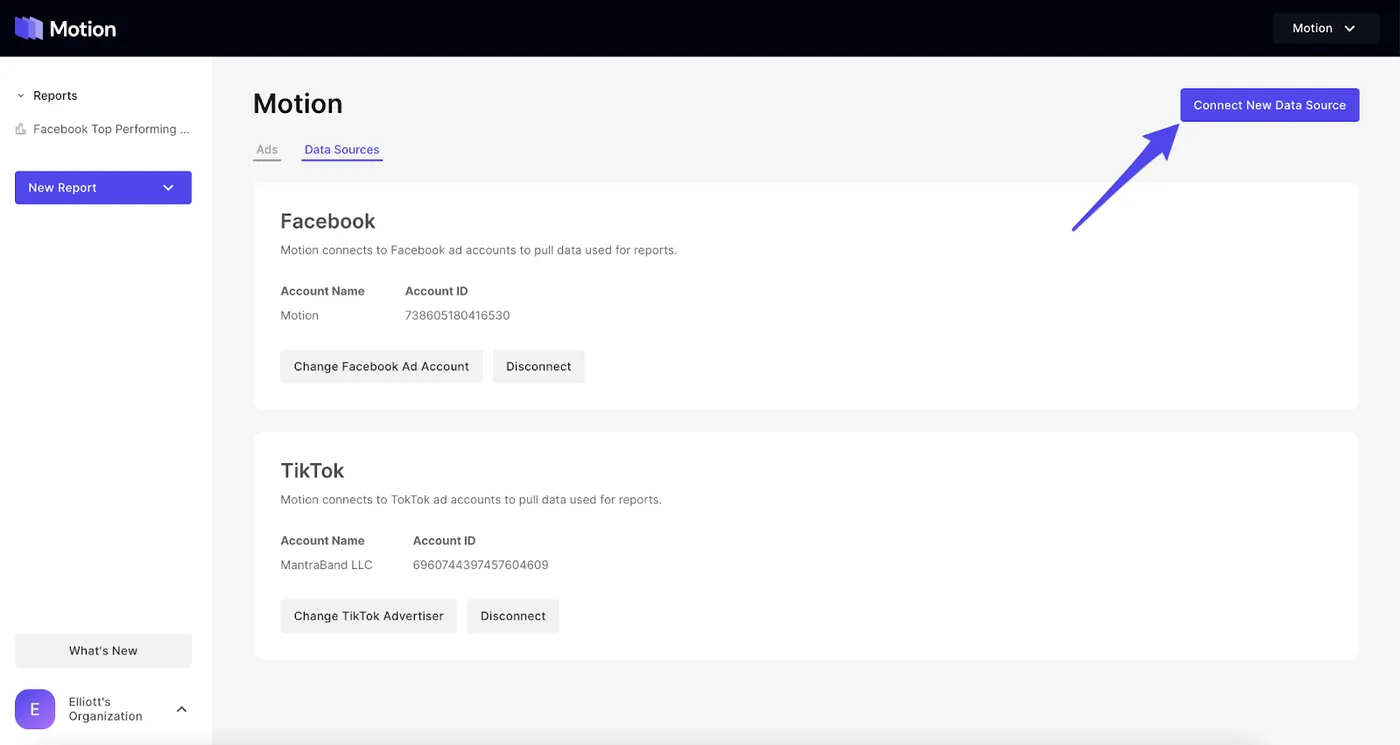This screenshot has height=745, width=1400.
Task: Collapse the Reports section chevron
Action: (20, 96)
